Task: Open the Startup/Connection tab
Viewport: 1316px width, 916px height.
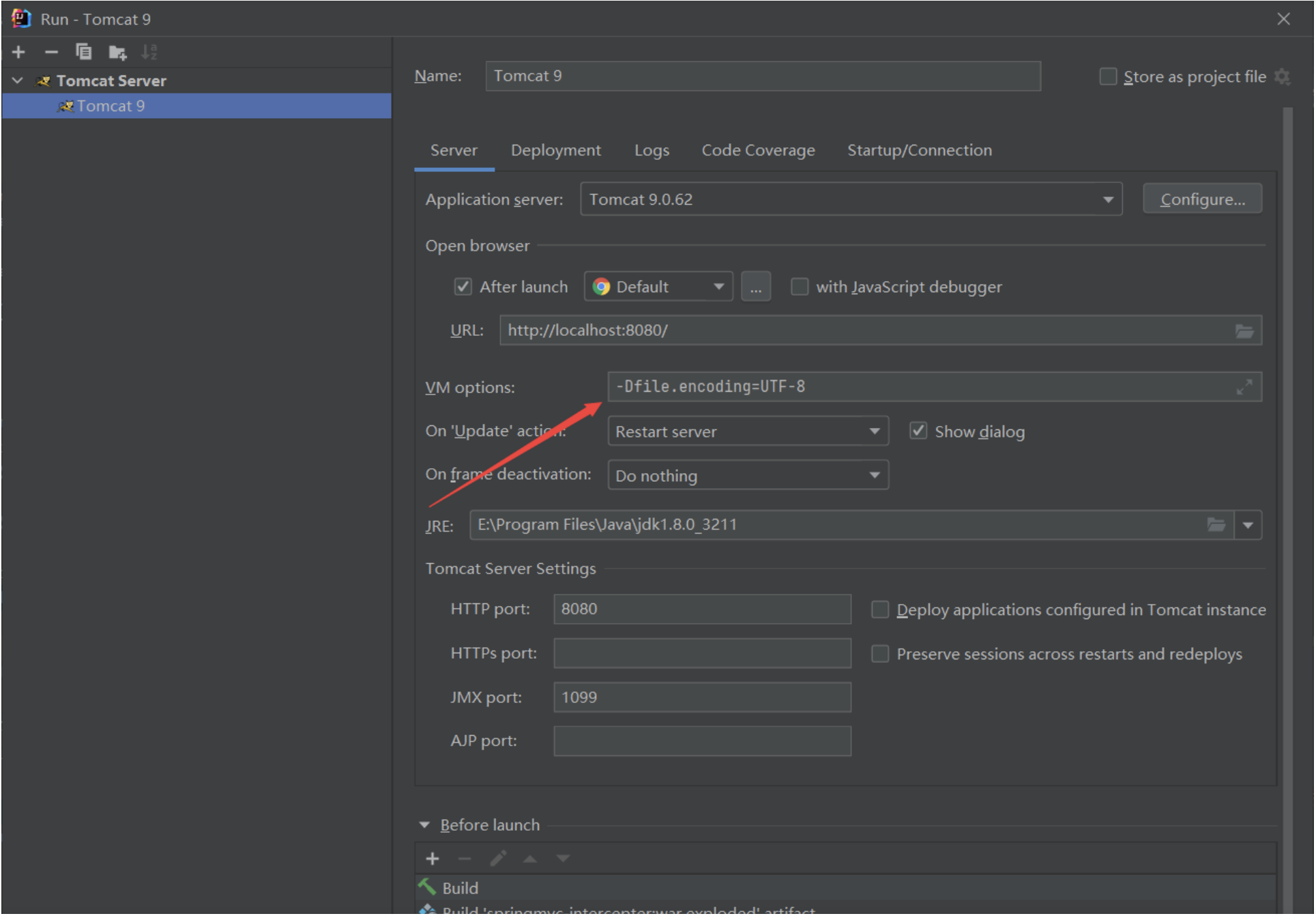Action: coord(919,150)
